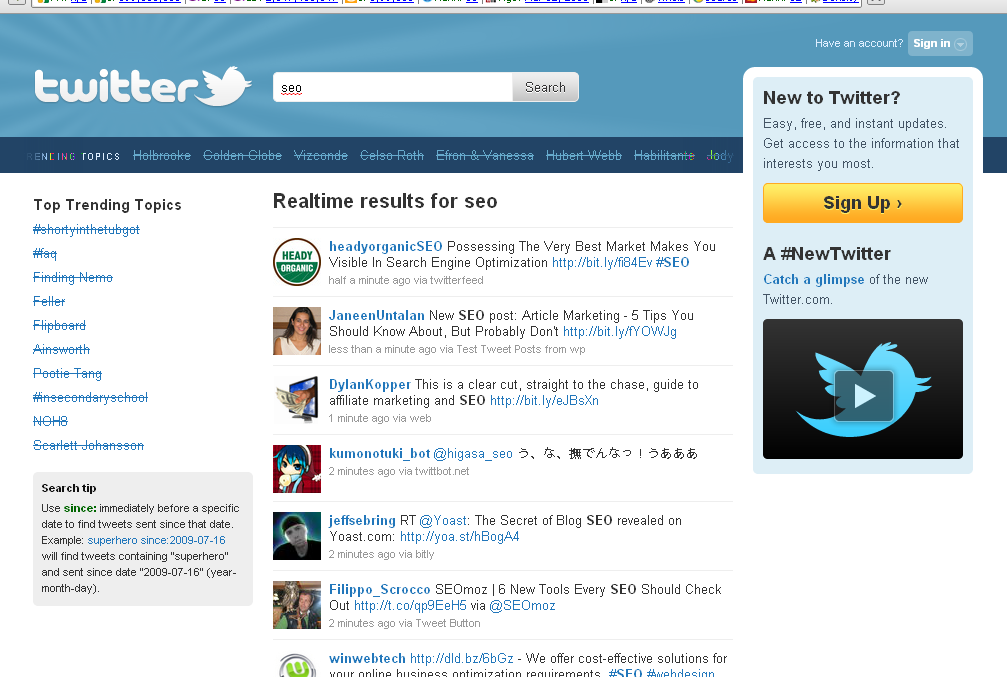Click the Sign Up button
This screenshot has height=677, width=1007.
coord(862,202)
